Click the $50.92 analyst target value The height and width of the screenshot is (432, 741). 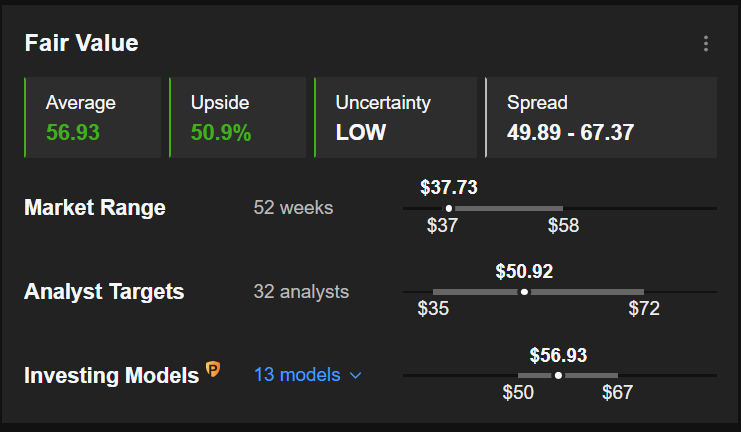[x=524, y=271]
